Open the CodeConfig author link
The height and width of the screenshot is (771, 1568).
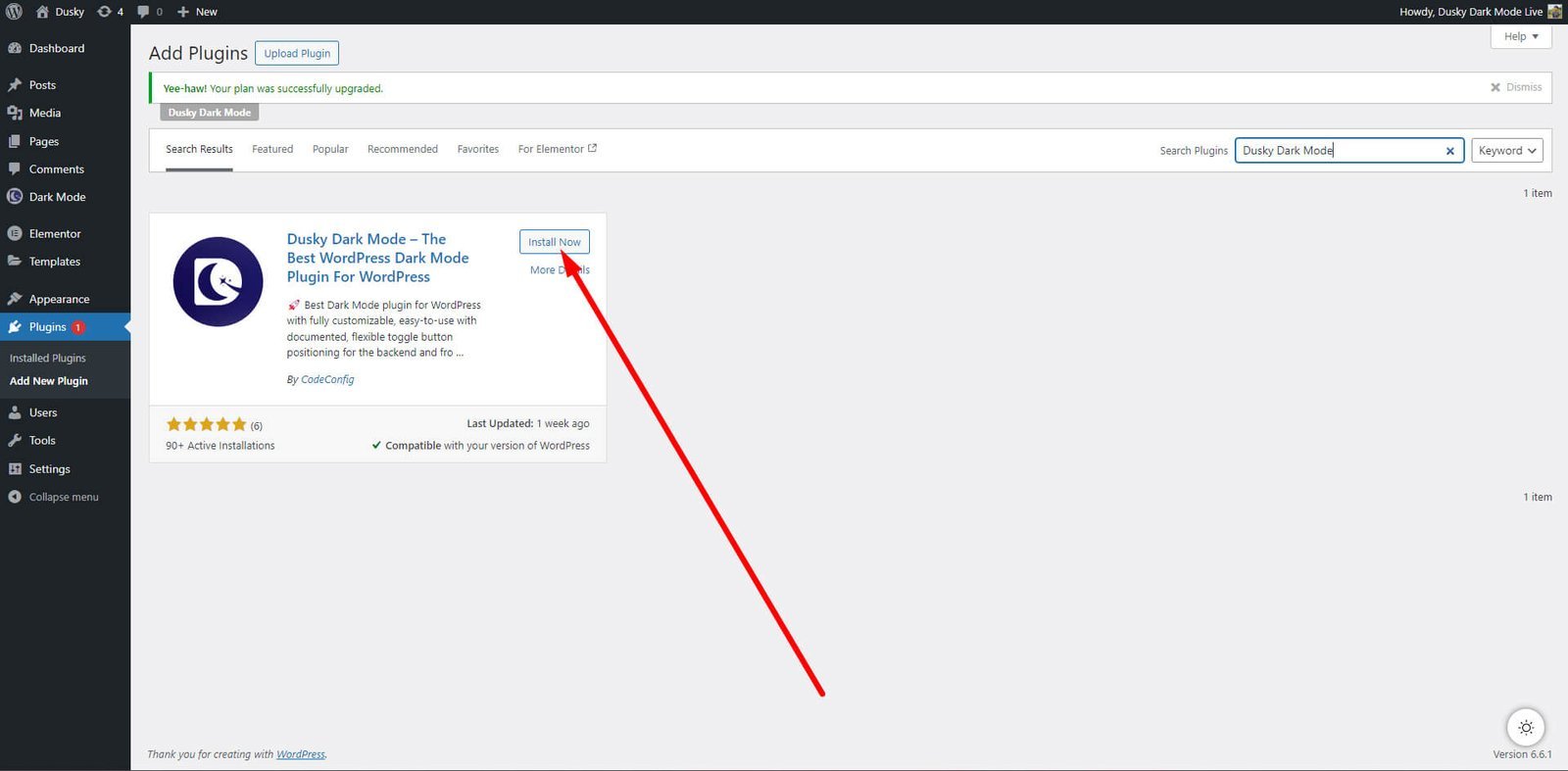point(327,379)
